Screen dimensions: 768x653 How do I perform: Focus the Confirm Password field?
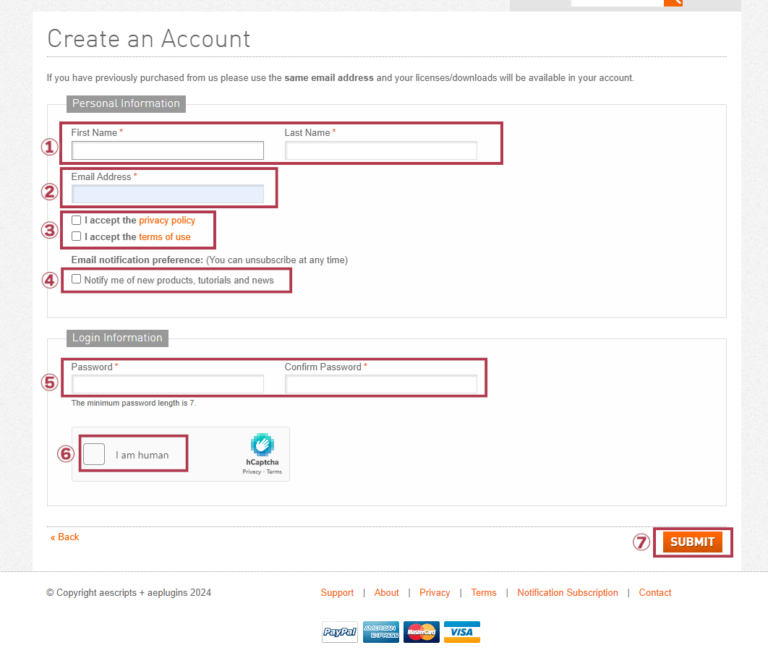point(381,385)
